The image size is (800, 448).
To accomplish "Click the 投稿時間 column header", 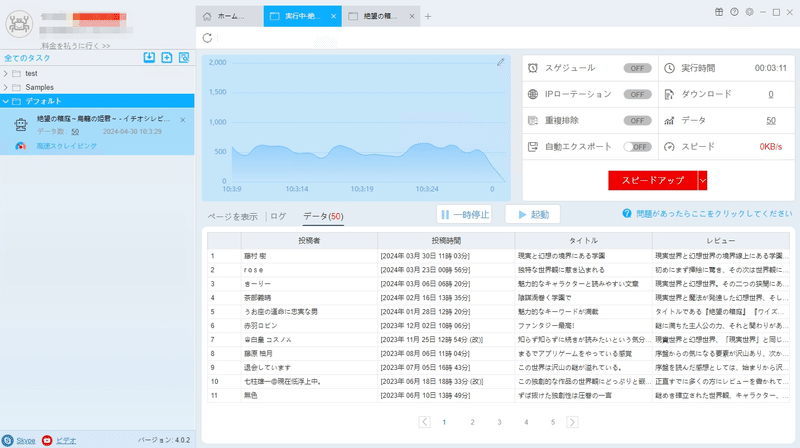I will [x=446, y=240].
